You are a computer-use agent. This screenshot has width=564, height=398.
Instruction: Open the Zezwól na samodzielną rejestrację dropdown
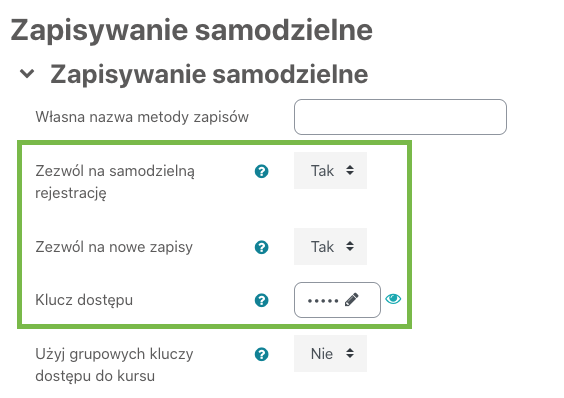click(x=330, y=171)
